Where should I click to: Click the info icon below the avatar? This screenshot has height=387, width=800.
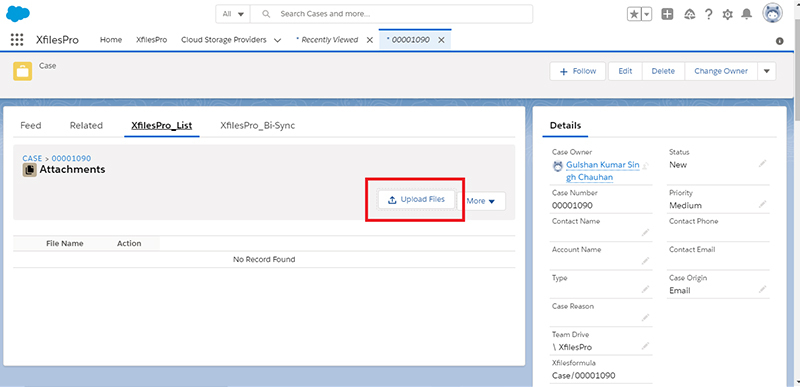click(x=780, y=41)
